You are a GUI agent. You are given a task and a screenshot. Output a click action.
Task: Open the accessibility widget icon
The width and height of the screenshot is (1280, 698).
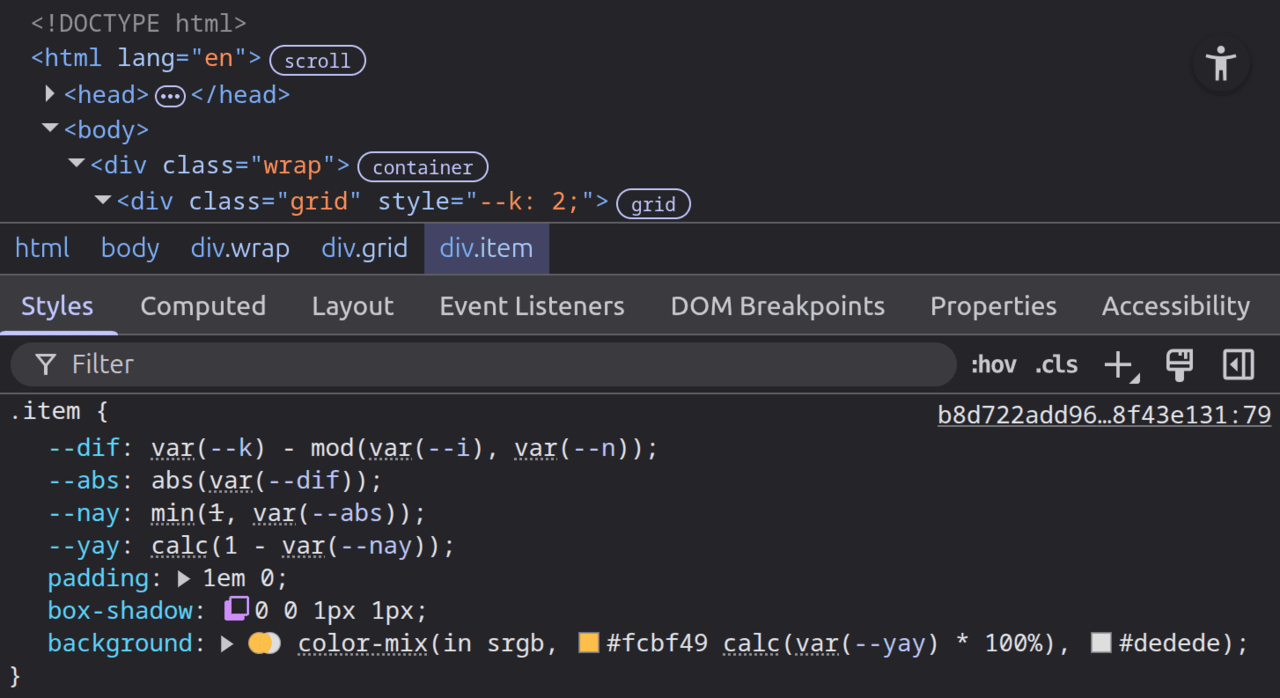1221,63
